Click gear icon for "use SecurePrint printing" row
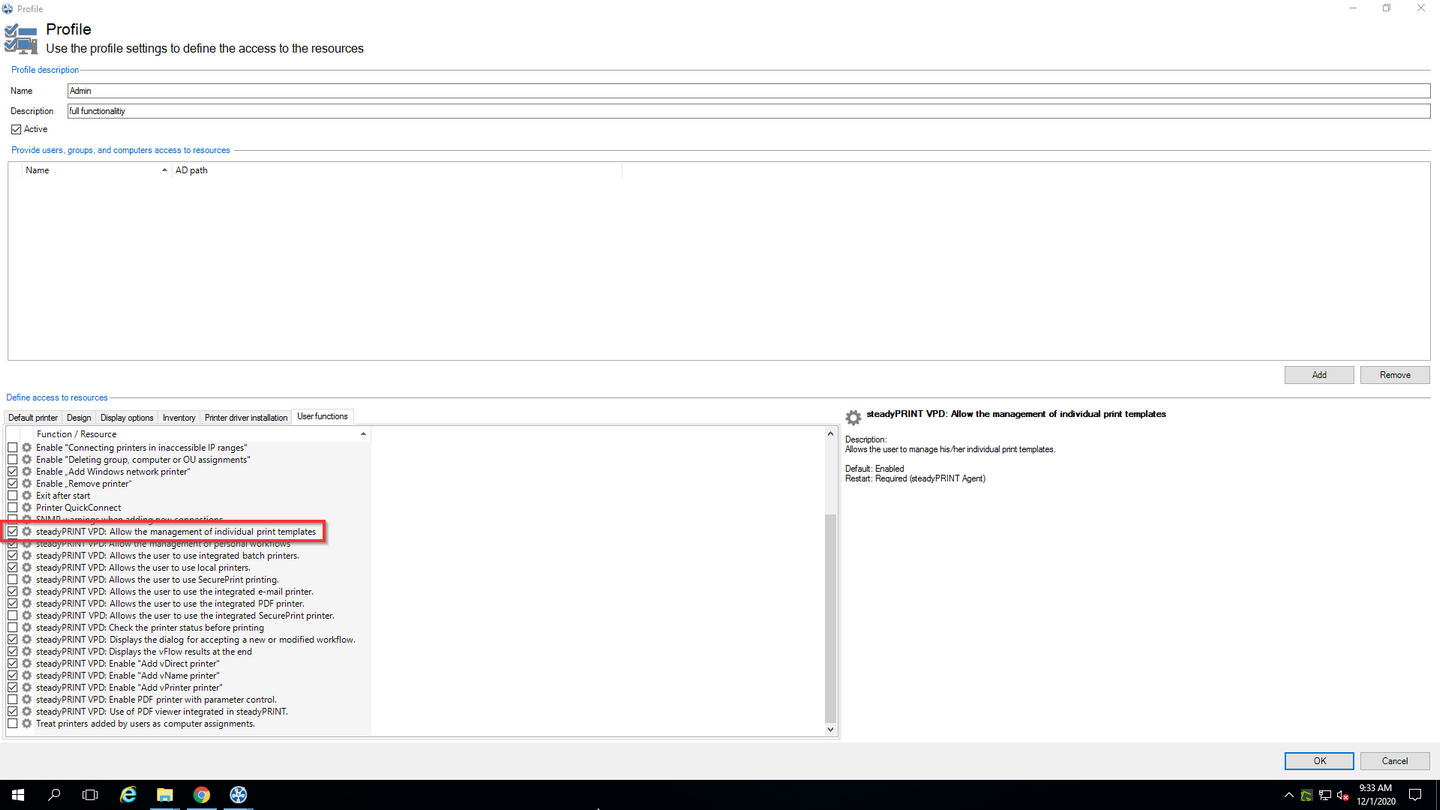Image resolution: width=1440 pixels, height=810 pixels. point(27,580)
